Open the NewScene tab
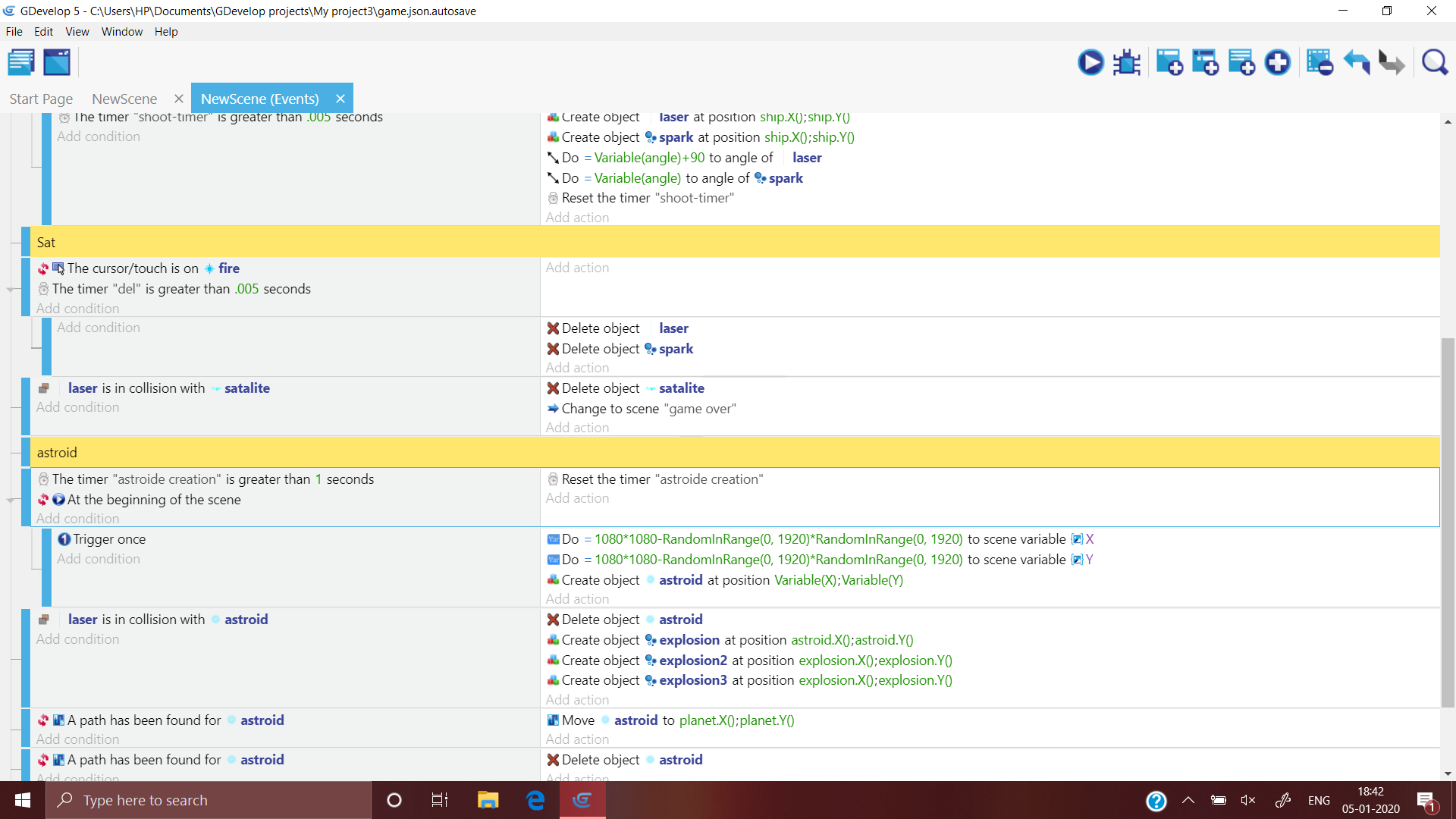 (124, 98)
